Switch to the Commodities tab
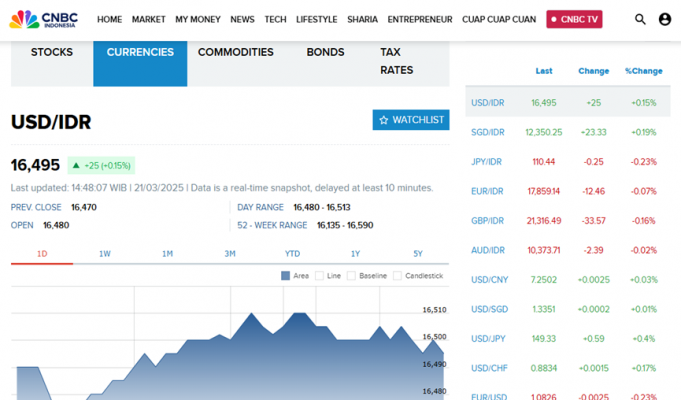The image size is (681, 400). pos(235,52)
